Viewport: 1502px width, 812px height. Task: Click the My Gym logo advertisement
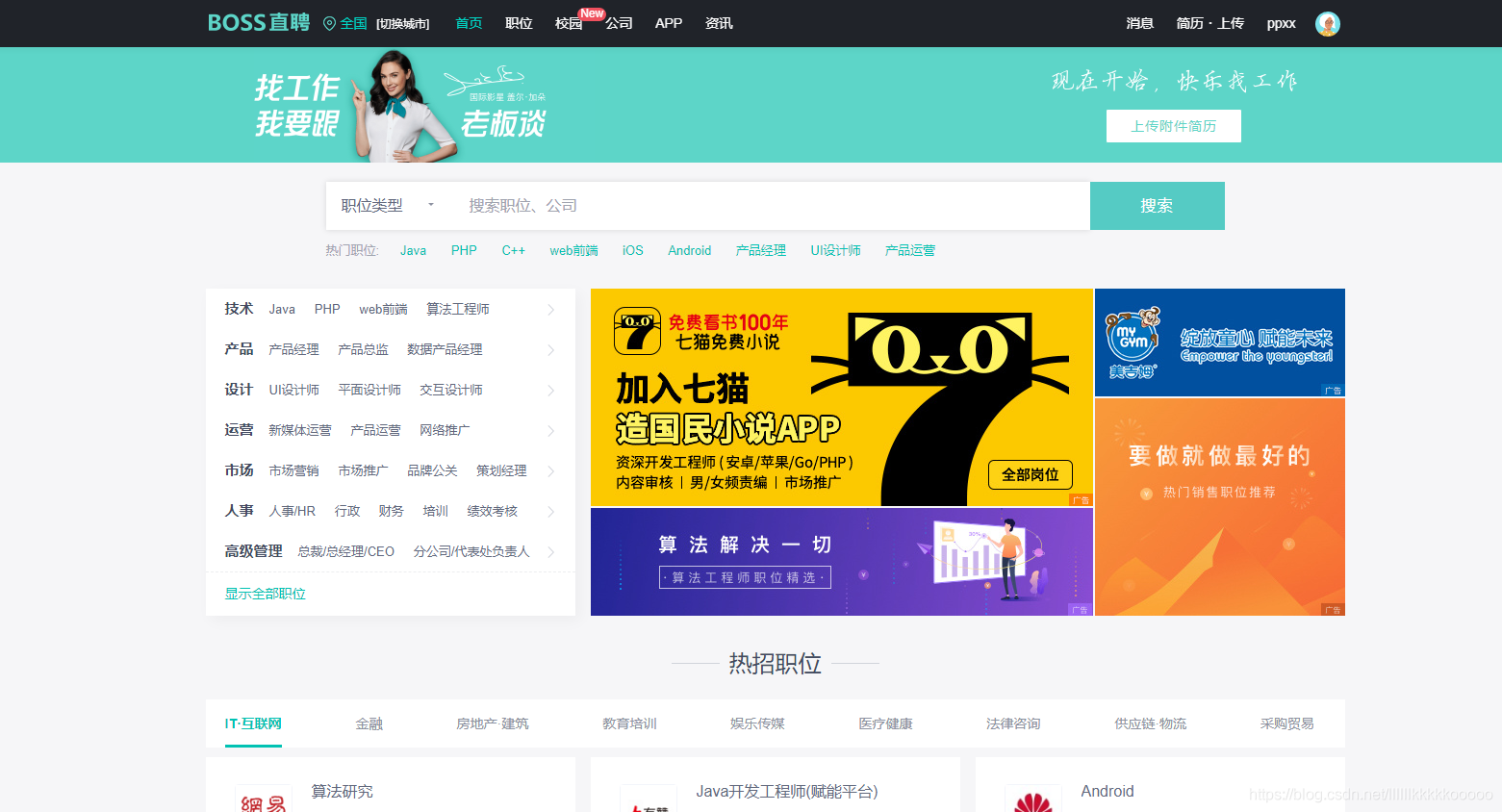[x=1133, y=343]
